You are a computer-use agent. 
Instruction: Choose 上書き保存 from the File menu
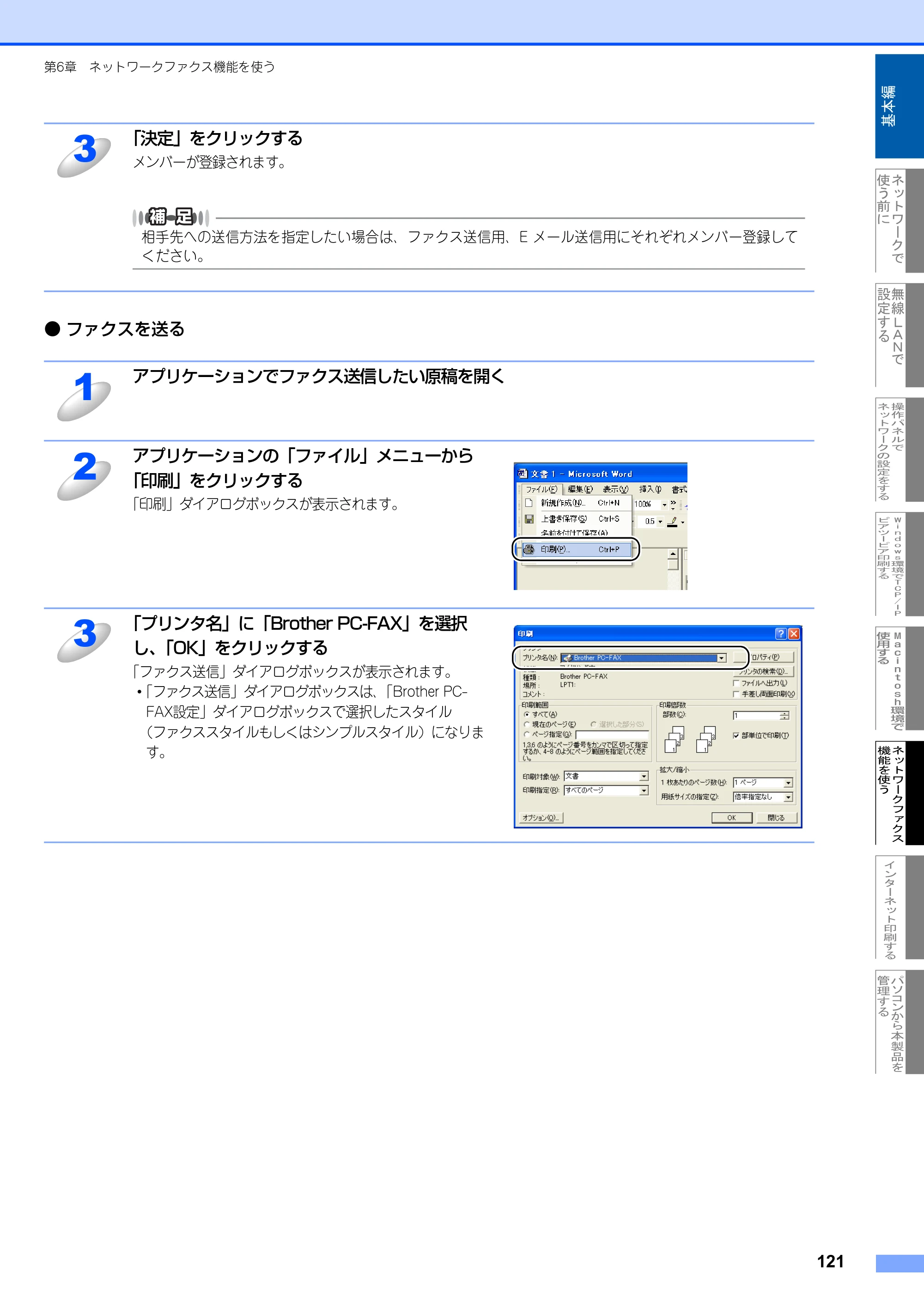(577, 519)
